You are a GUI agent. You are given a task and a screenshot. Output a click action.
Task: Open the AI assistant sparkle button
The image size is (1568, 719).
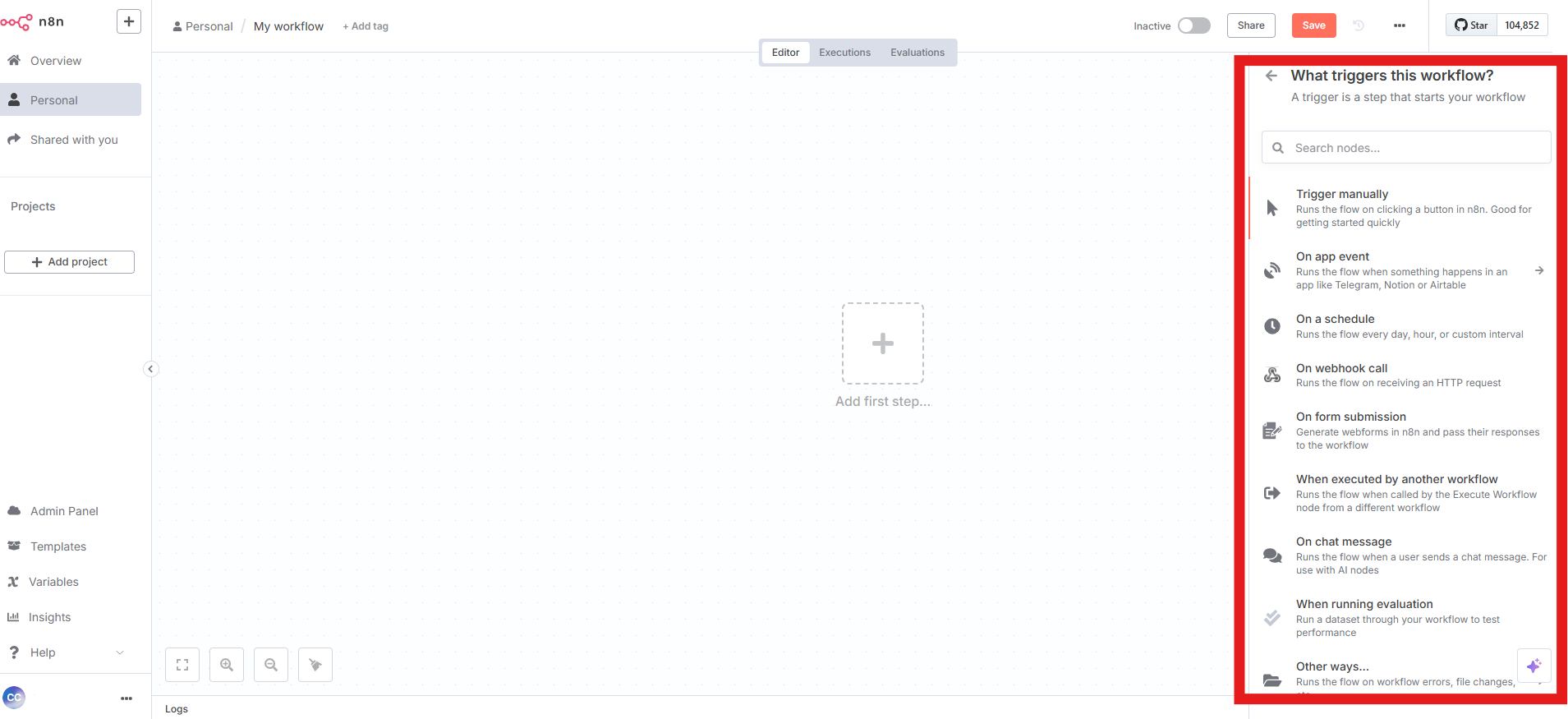1534,666
